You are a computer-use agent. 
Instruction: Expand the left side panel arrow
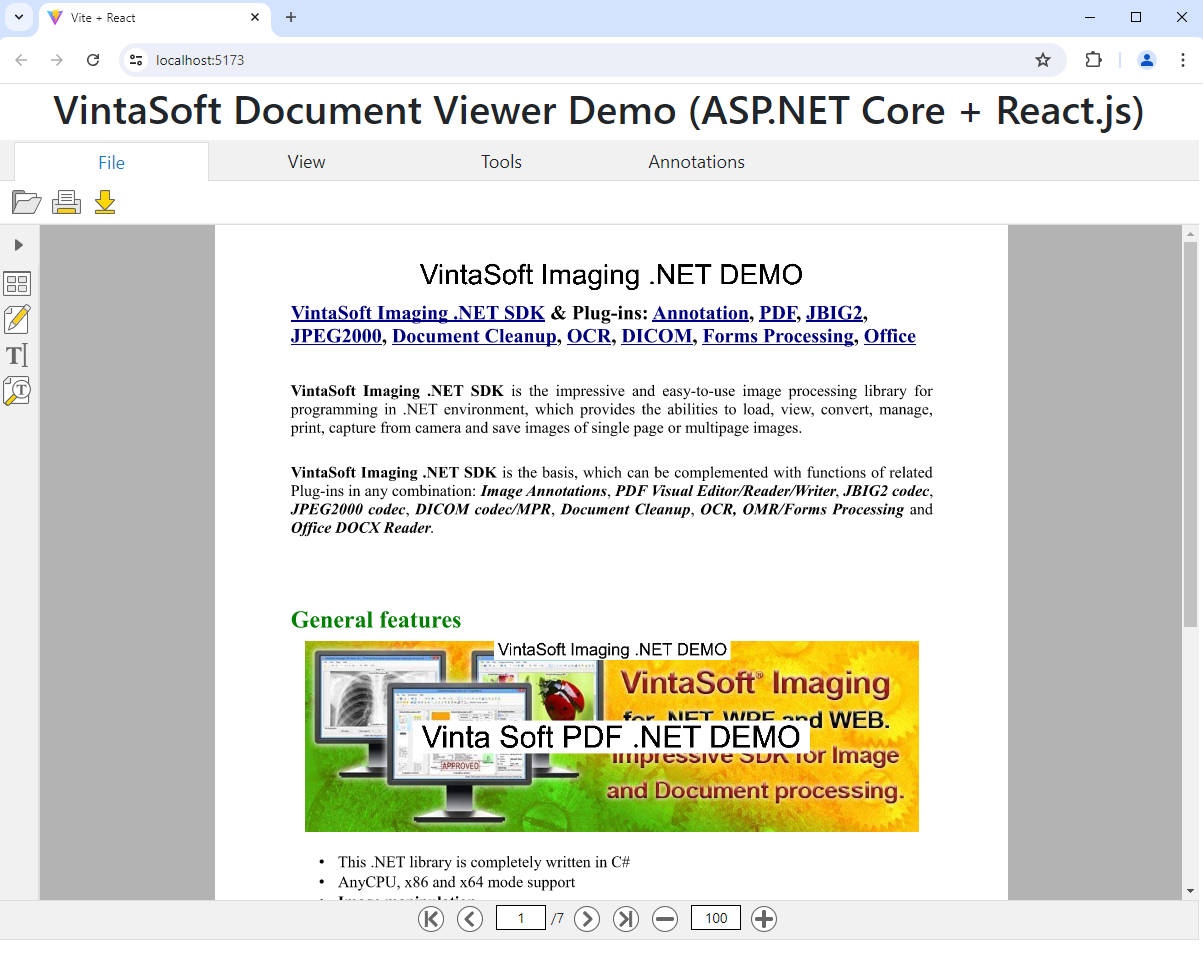coord(18,245)
